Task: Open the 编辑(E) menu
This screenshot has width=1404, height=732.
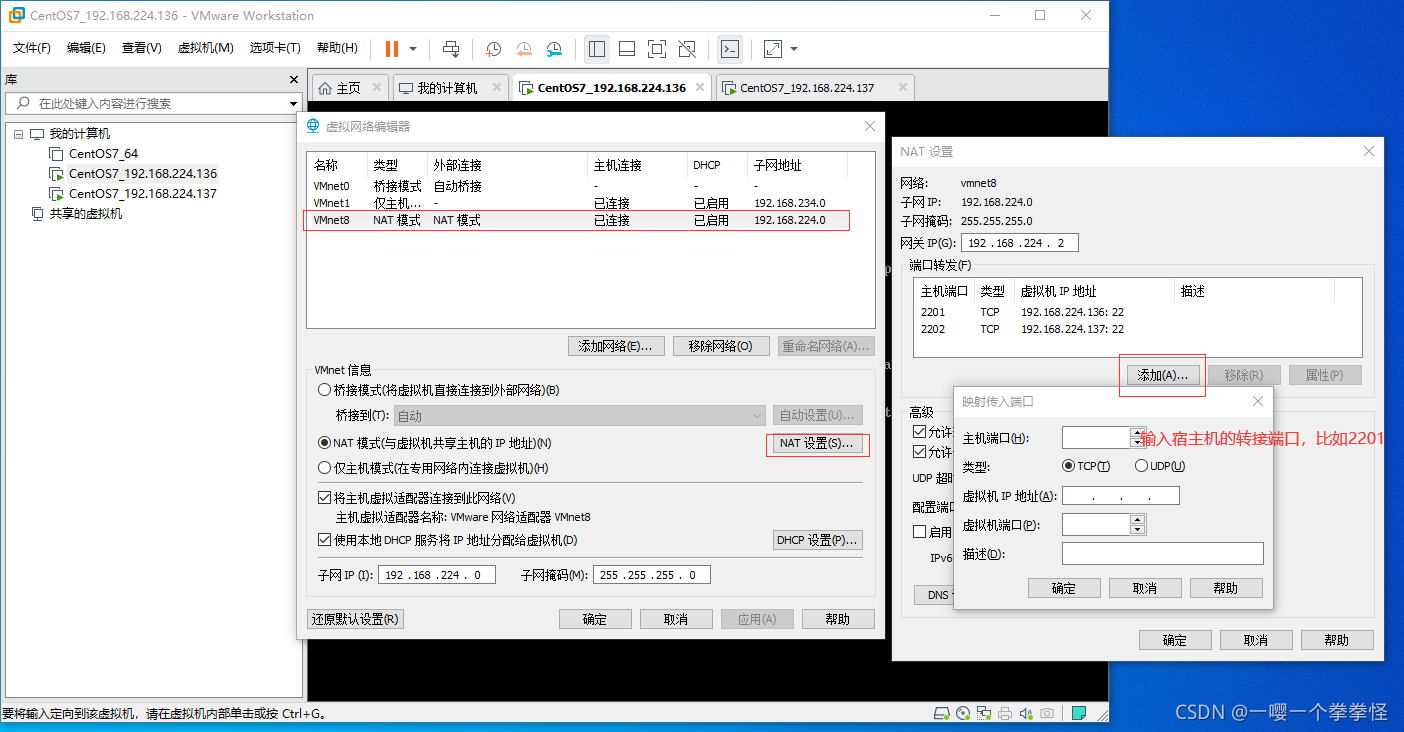Action: (86, 48)
